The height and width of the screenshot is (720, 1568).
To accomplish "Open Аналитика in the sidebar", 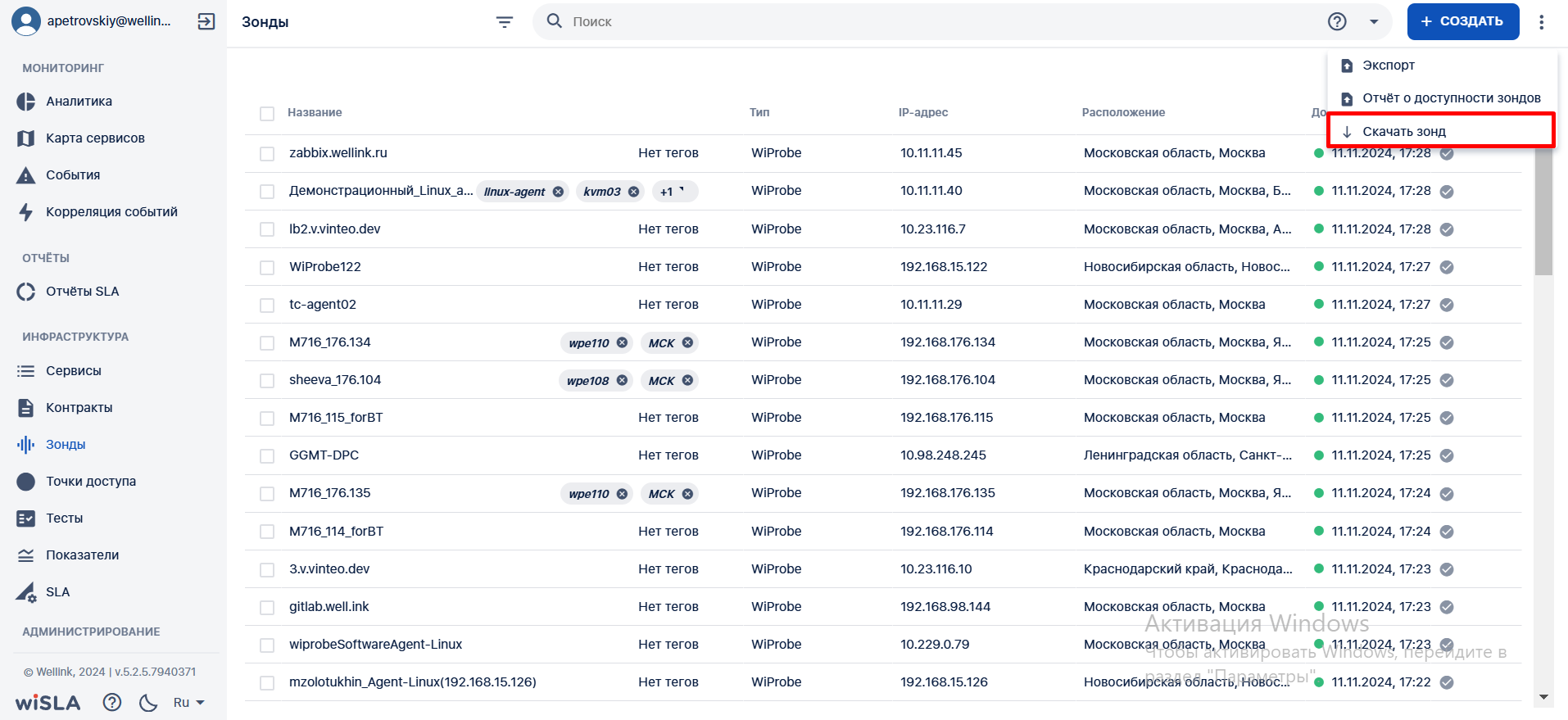I will point(79,102).
